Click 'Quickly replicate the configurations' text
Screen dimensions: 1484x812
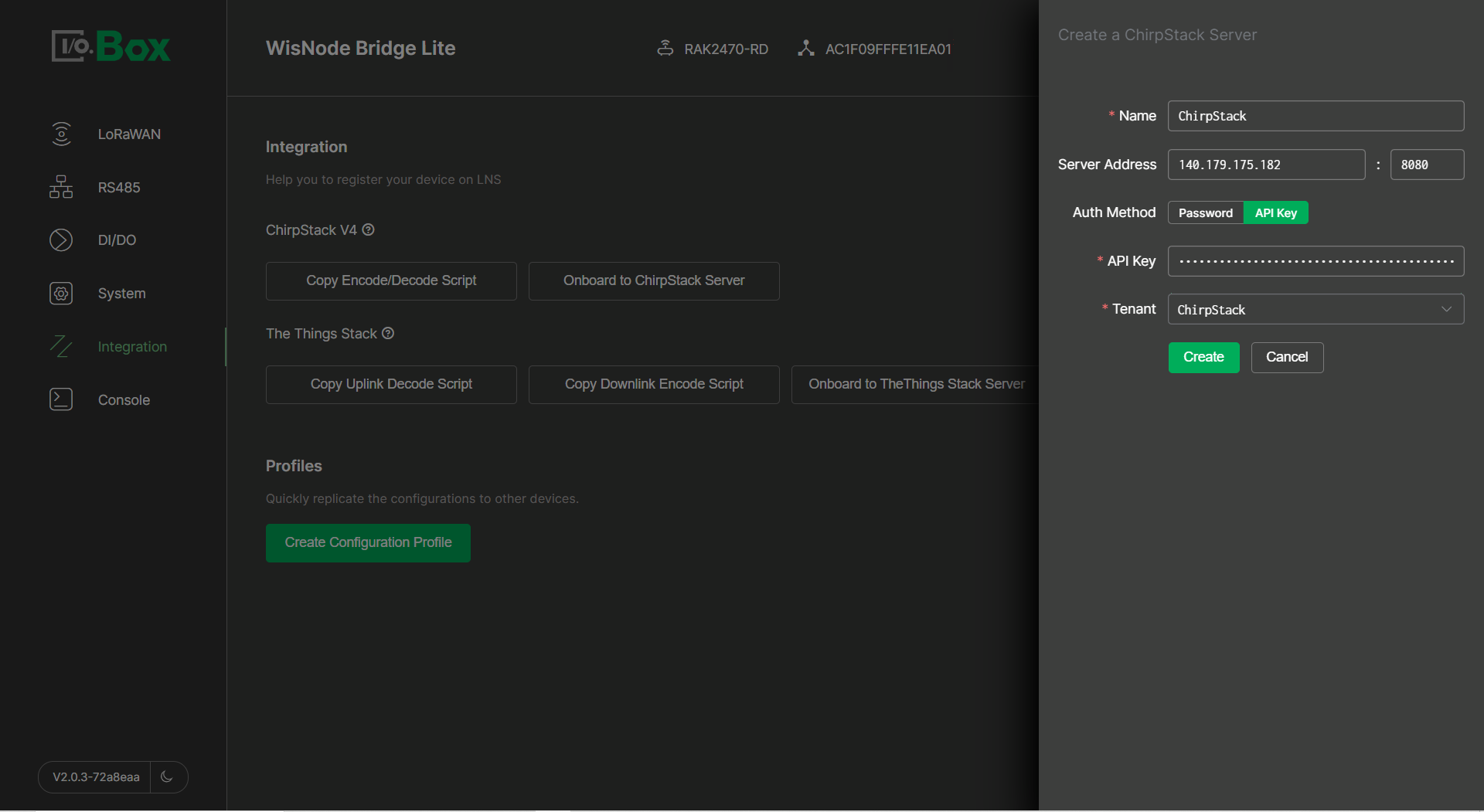(422, 498)
